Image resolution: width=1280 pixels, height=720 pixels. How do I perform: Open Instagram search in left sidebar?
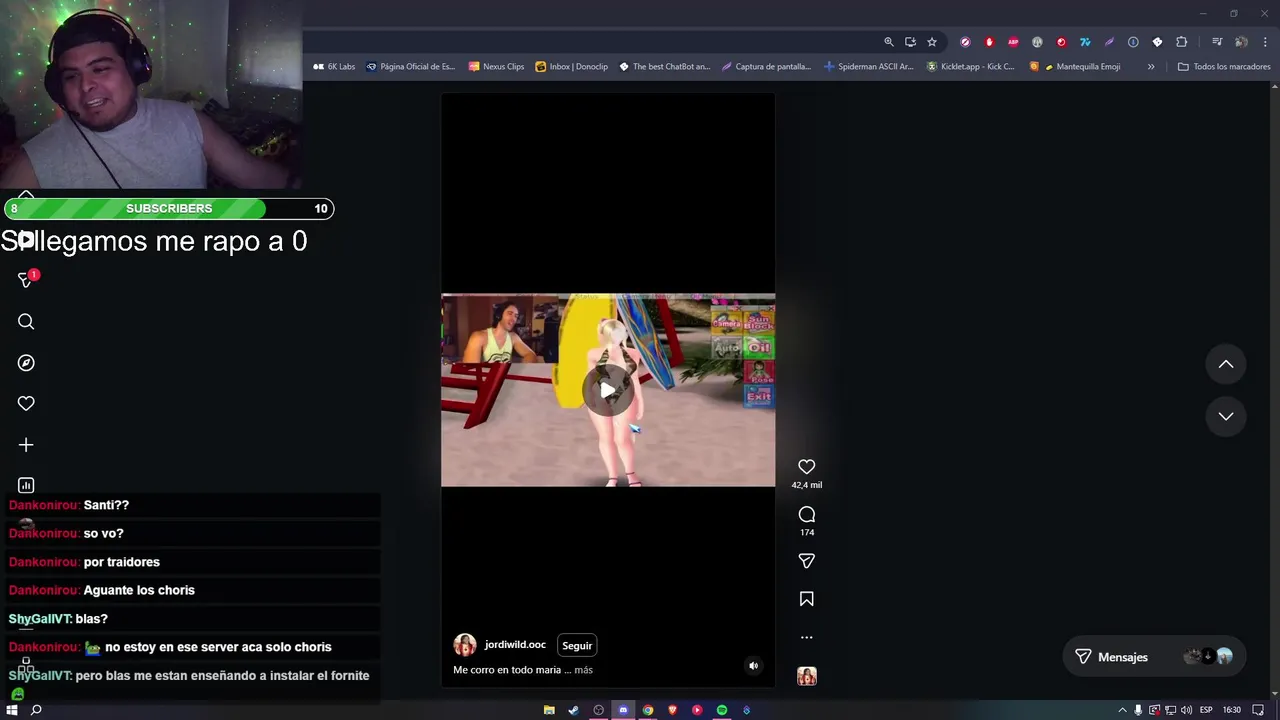click(26, 321)
